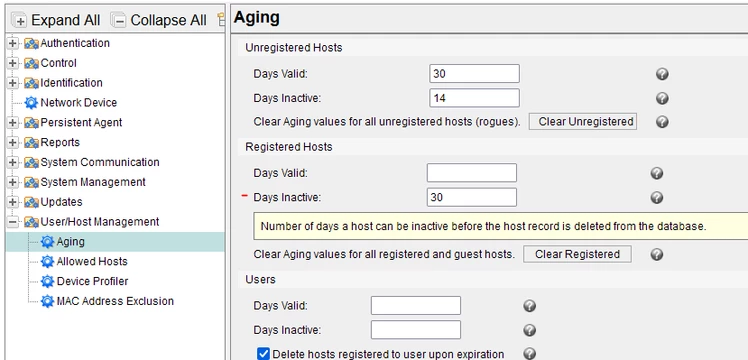Expand the Reports tree node
This screenshot has height=360, width=748.
(x=13, y=143)
